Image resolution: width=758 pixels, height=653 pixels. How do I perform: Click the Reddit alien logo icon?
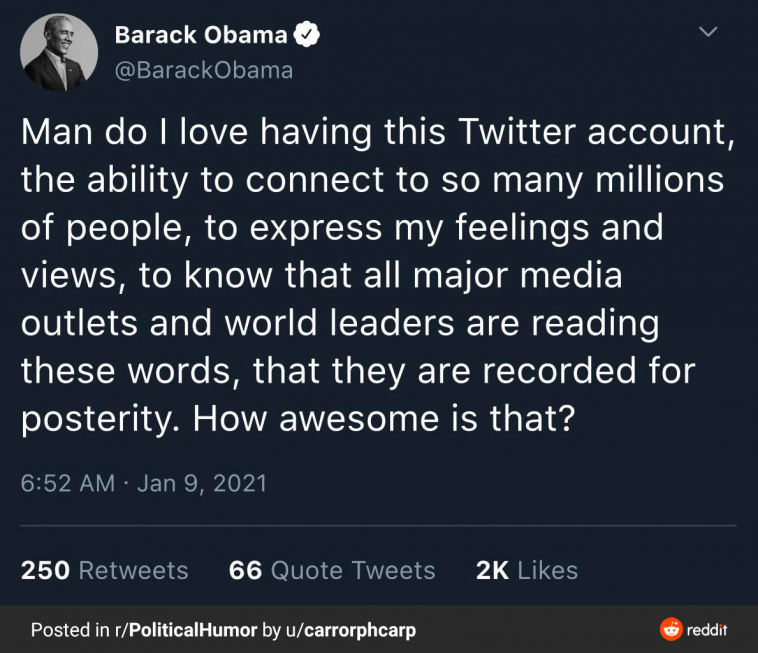click(x=671, y=630)
